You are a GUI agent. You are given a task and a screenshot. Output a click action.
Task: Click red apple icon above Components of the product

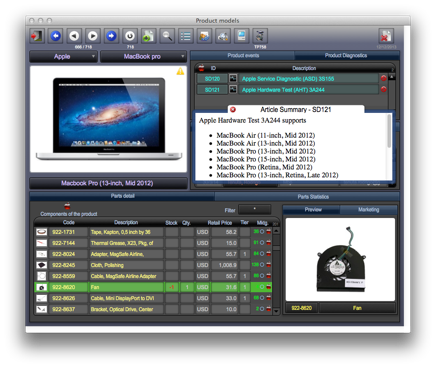pos(67,206)
